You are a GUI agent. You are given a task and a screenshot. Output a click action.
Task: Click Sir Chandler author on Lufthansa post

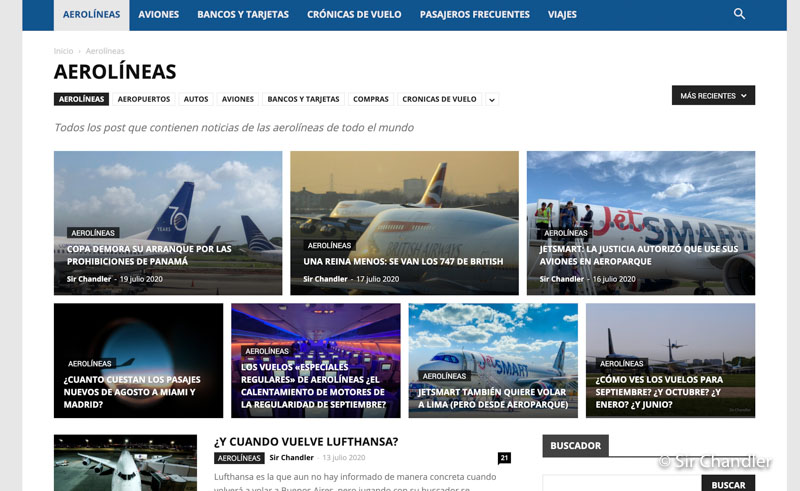tap(291, 457)
